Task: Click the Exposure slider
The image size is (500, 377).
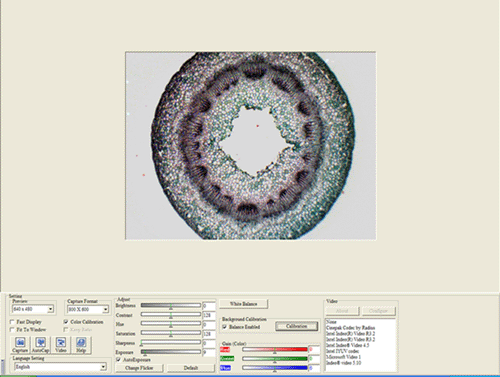Action: coord(171,352)
